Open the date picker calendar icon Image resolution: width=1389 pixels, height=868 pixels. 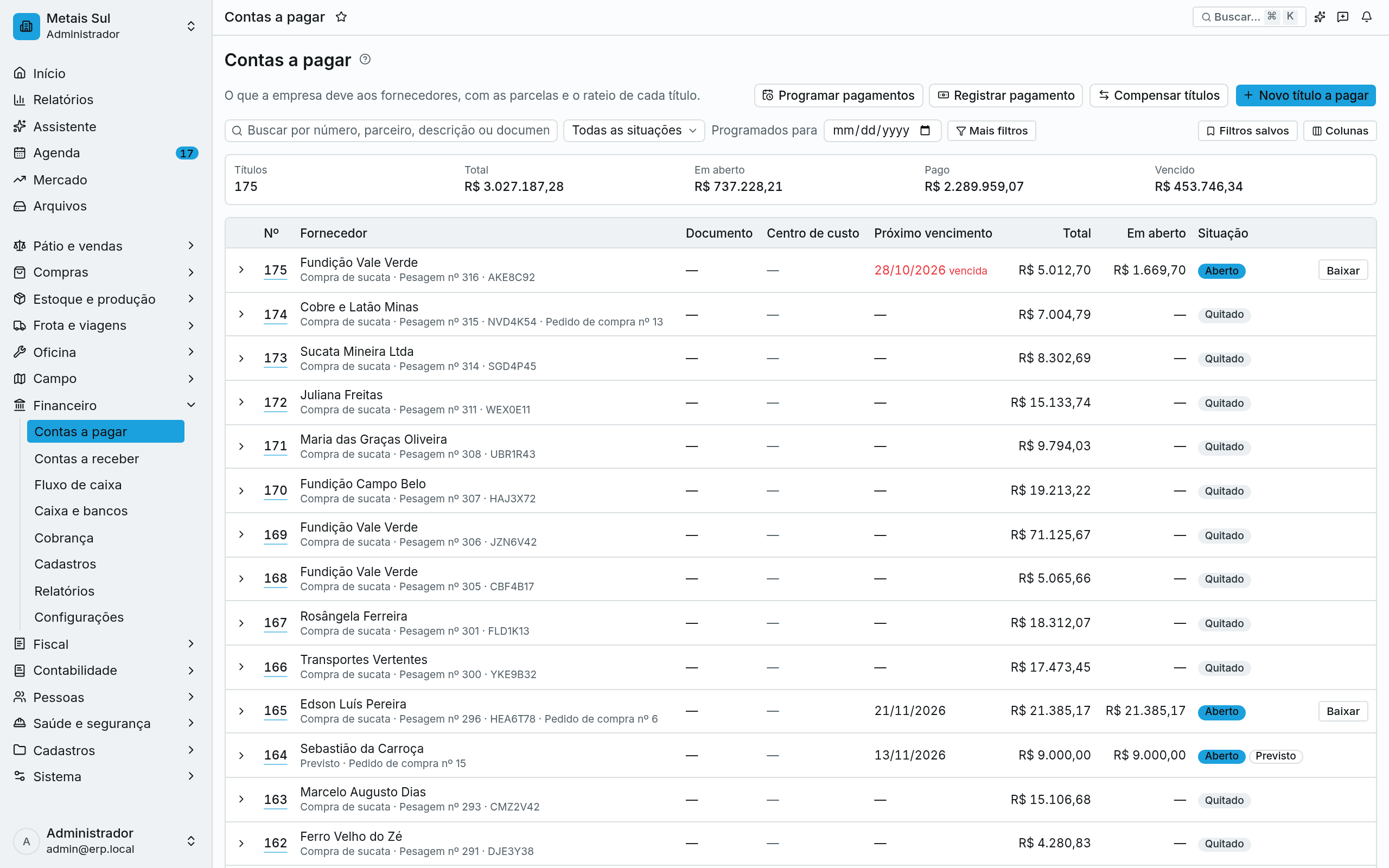click(925, 130)
